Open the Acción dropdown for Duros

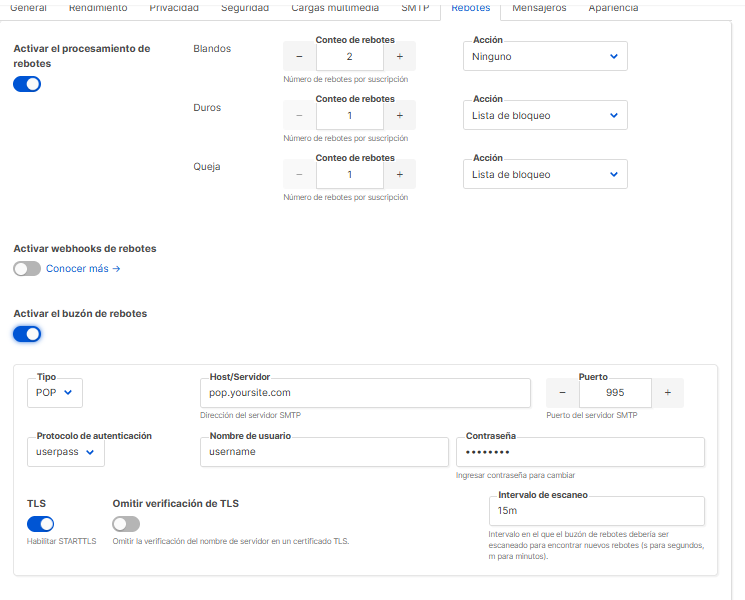pyautogui.click(x=545, y=116)
